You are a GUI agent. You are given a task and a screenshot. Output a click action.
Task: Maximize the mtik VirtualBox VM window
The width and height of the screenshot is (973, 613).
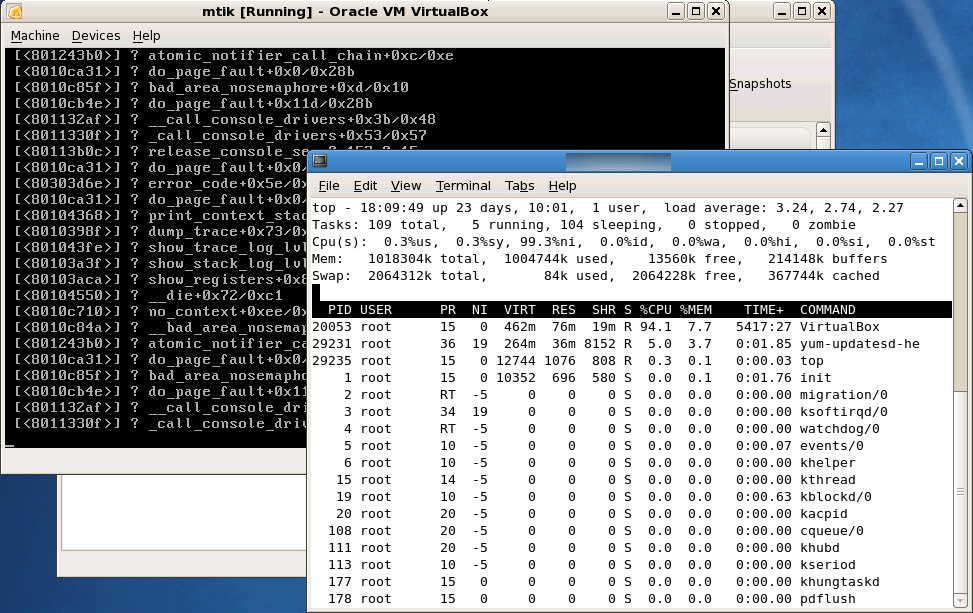click(696, 11)
